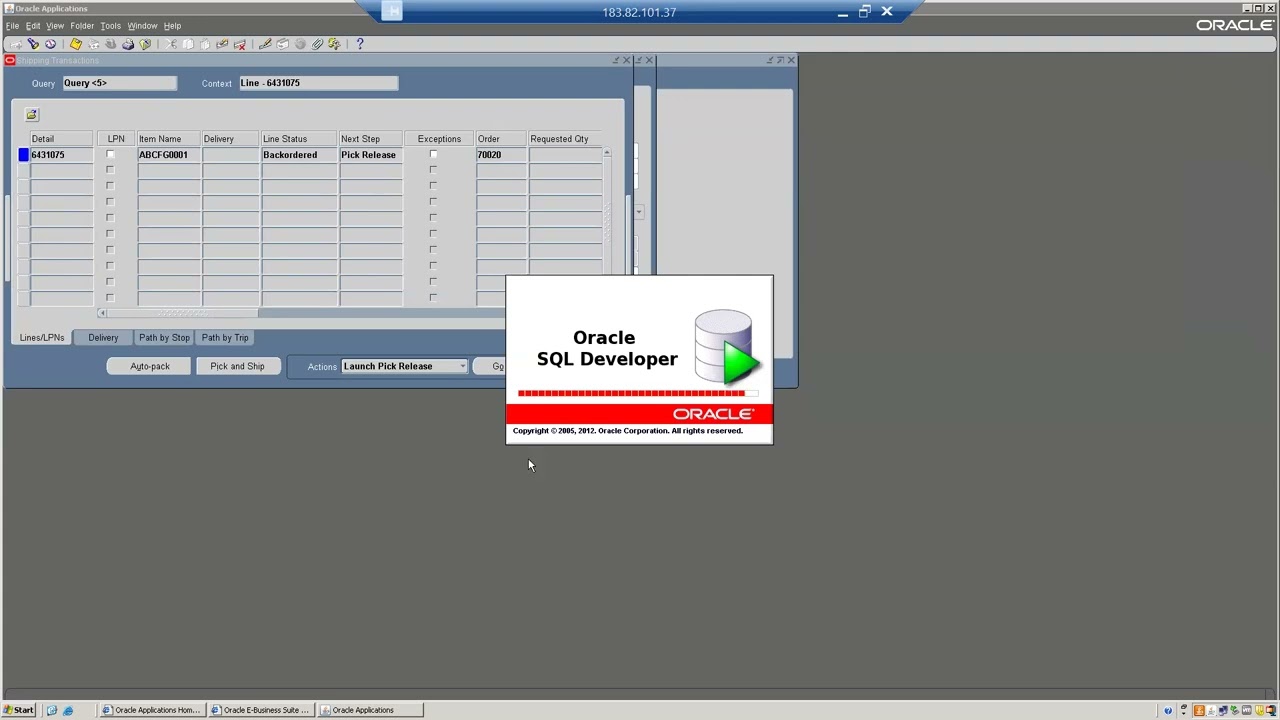Screen dimensions: 1280x720
Task: Switch to Oracle Applications Home taskbar window
Action: pos(152,710)
